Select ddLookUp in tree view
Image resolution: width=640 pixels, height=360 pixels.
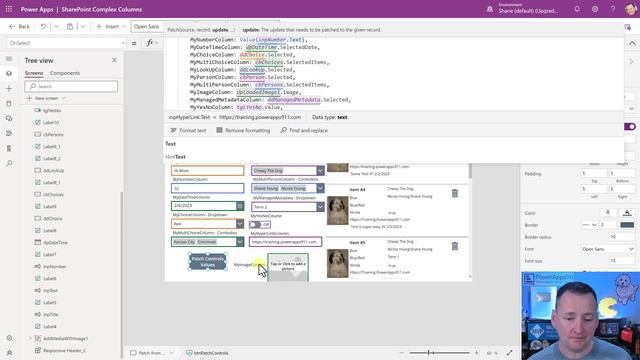[x=53, y=171]
